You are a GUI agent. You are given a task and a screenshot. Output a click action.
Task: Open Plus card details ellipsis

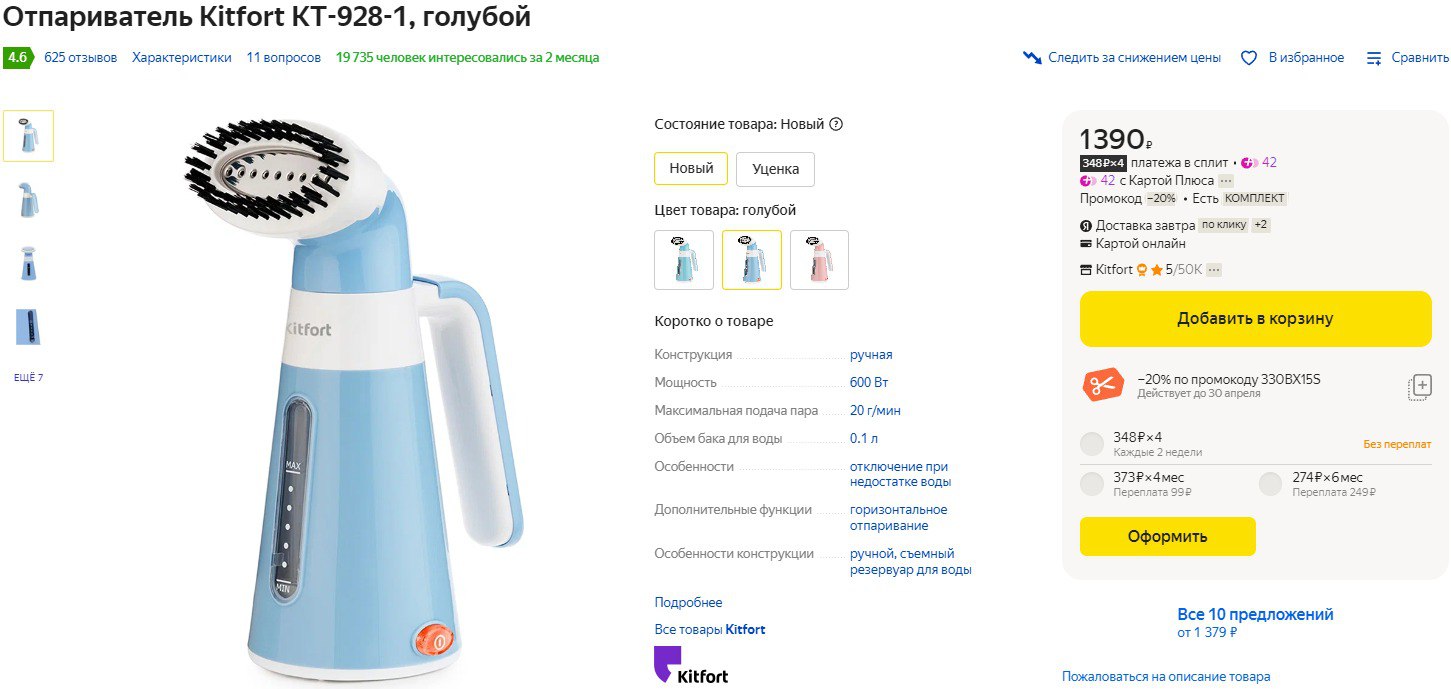(x=1226, y=181)
